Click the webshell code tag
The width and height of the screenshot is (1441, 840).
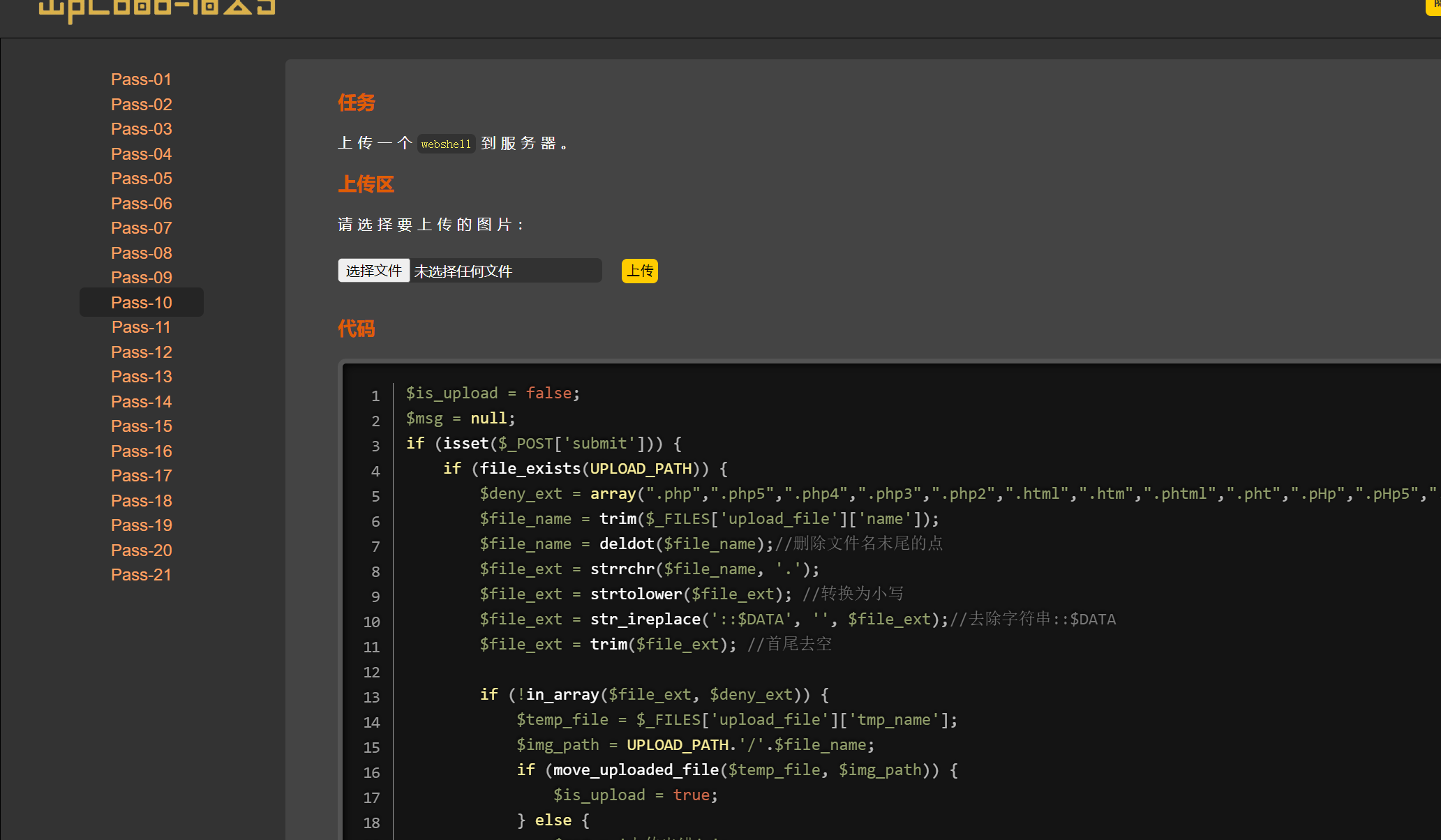(446, 144)
